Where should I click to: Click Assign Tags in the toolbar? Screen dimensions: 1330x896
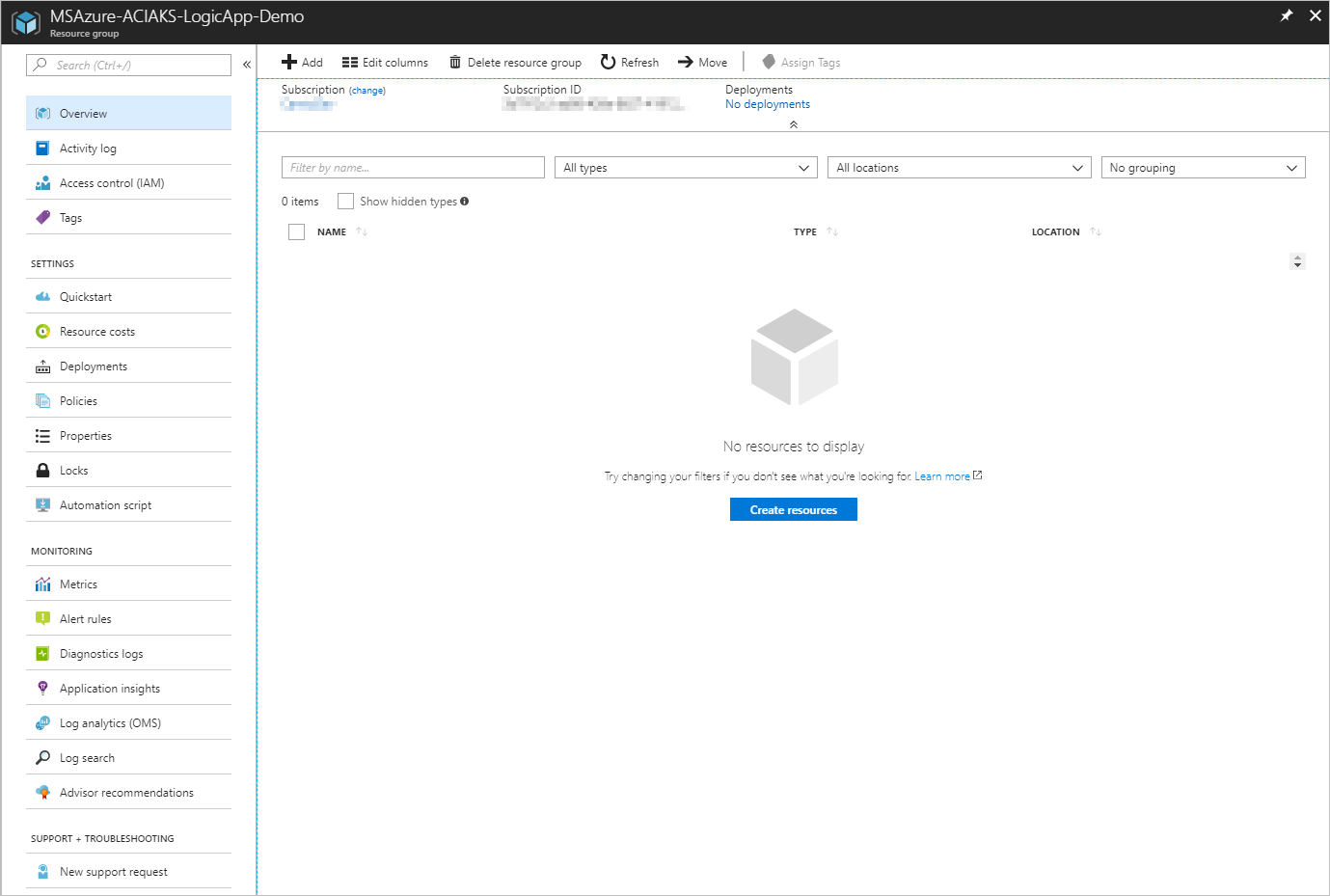coord(801,63)
